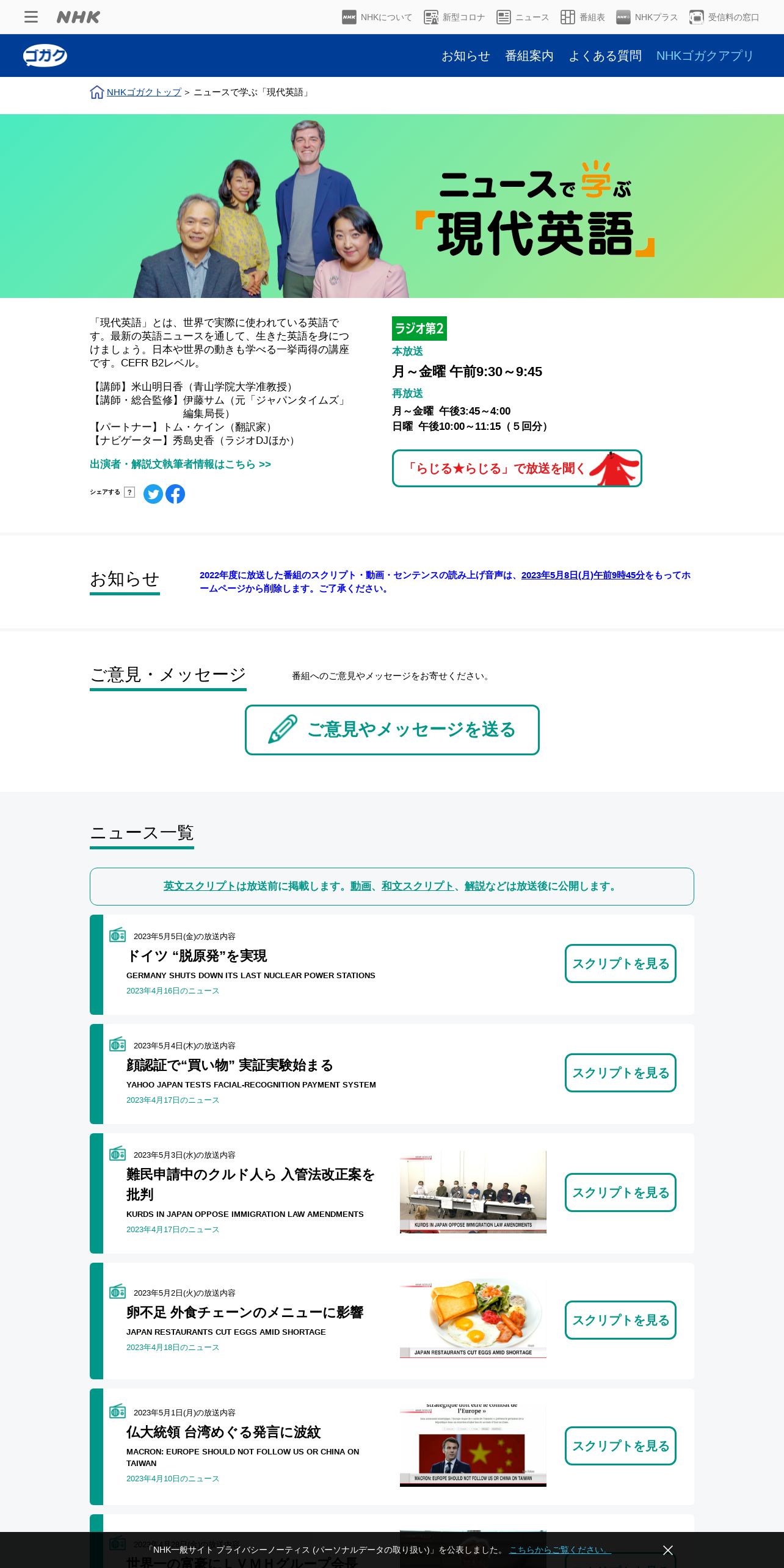784x1568 pixels.
Task: Click radio icon beside 5月3日 broadcast
Action: [117, 1153]
